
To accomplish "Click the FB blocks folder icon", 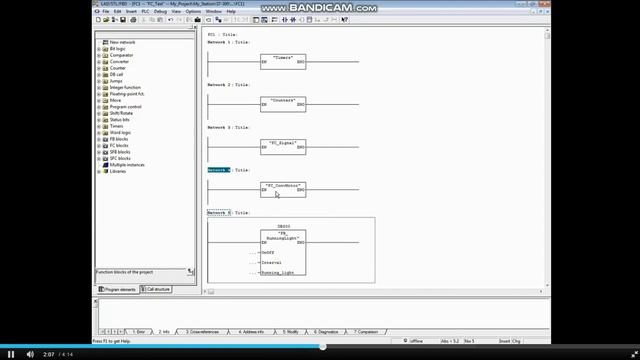I will [x=105, y=139].
